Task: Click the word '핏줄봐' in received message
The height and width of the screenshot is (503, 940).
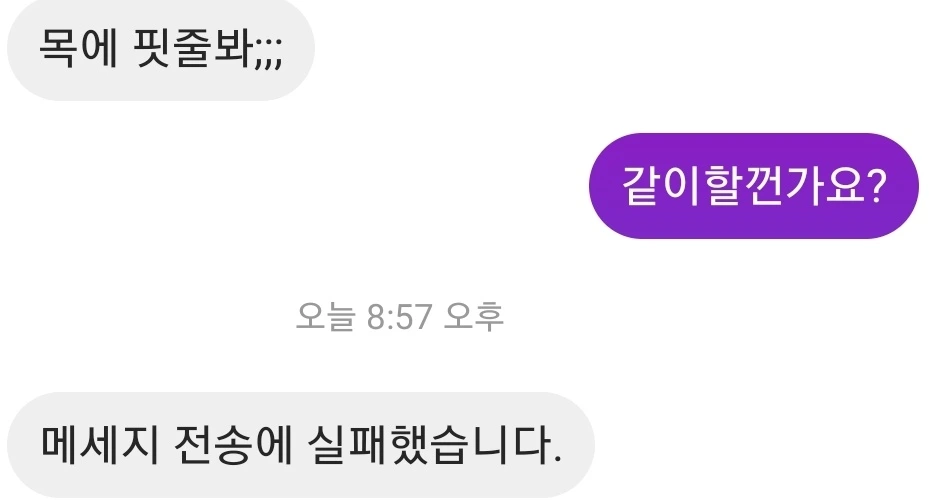Action: [x=192, y=48]
